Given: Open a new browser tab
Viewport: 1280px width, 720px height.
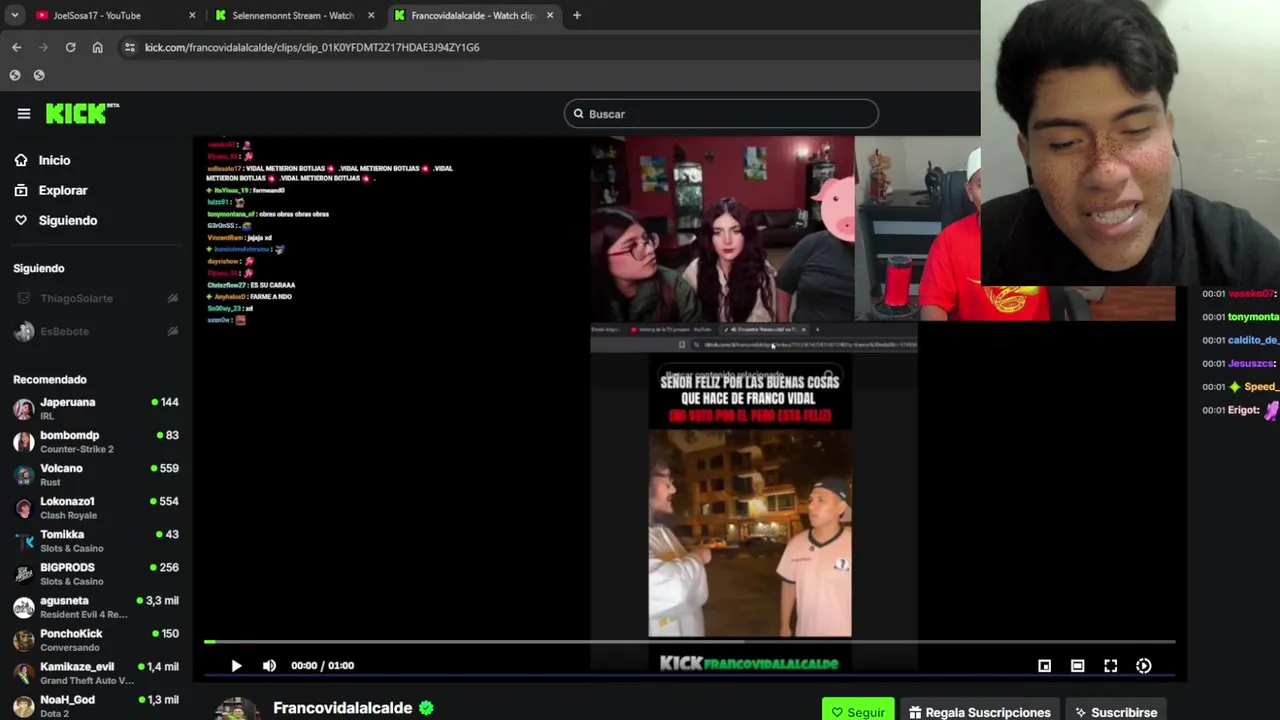Looking at the screenshot, I should point(577,15).
